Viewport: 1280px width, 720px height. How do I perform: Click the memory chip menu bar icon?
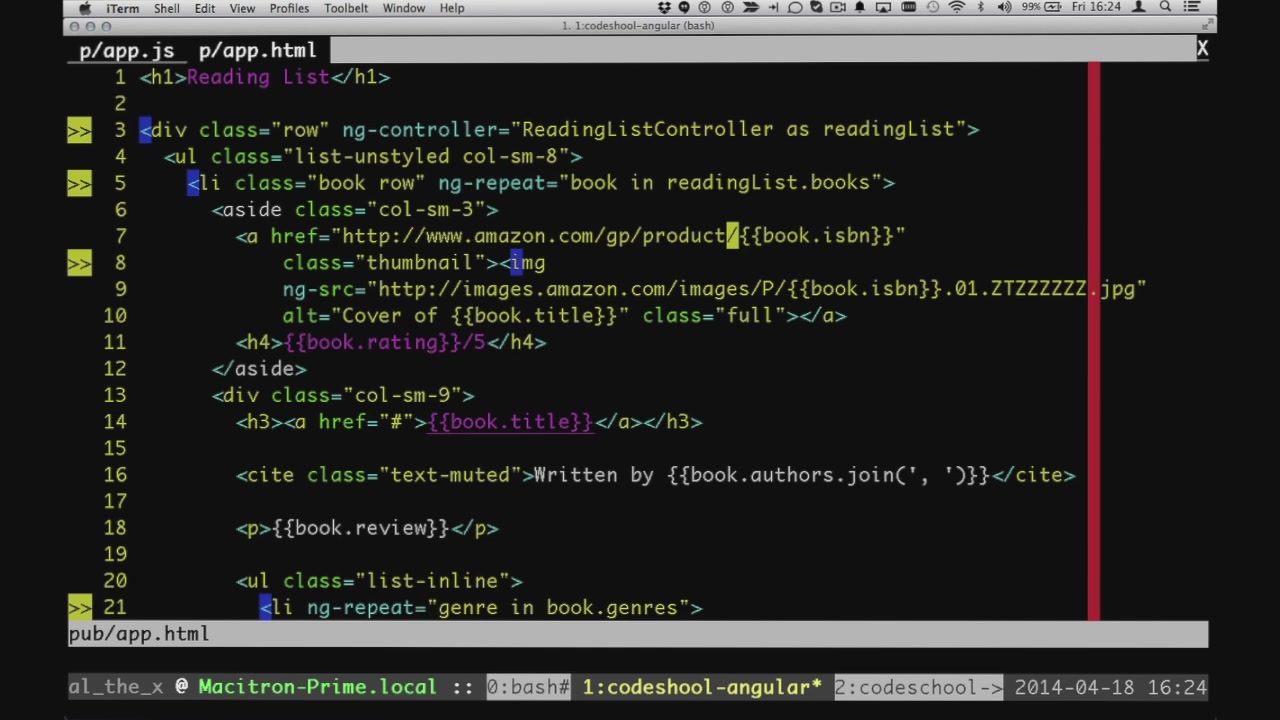(908, 8)
